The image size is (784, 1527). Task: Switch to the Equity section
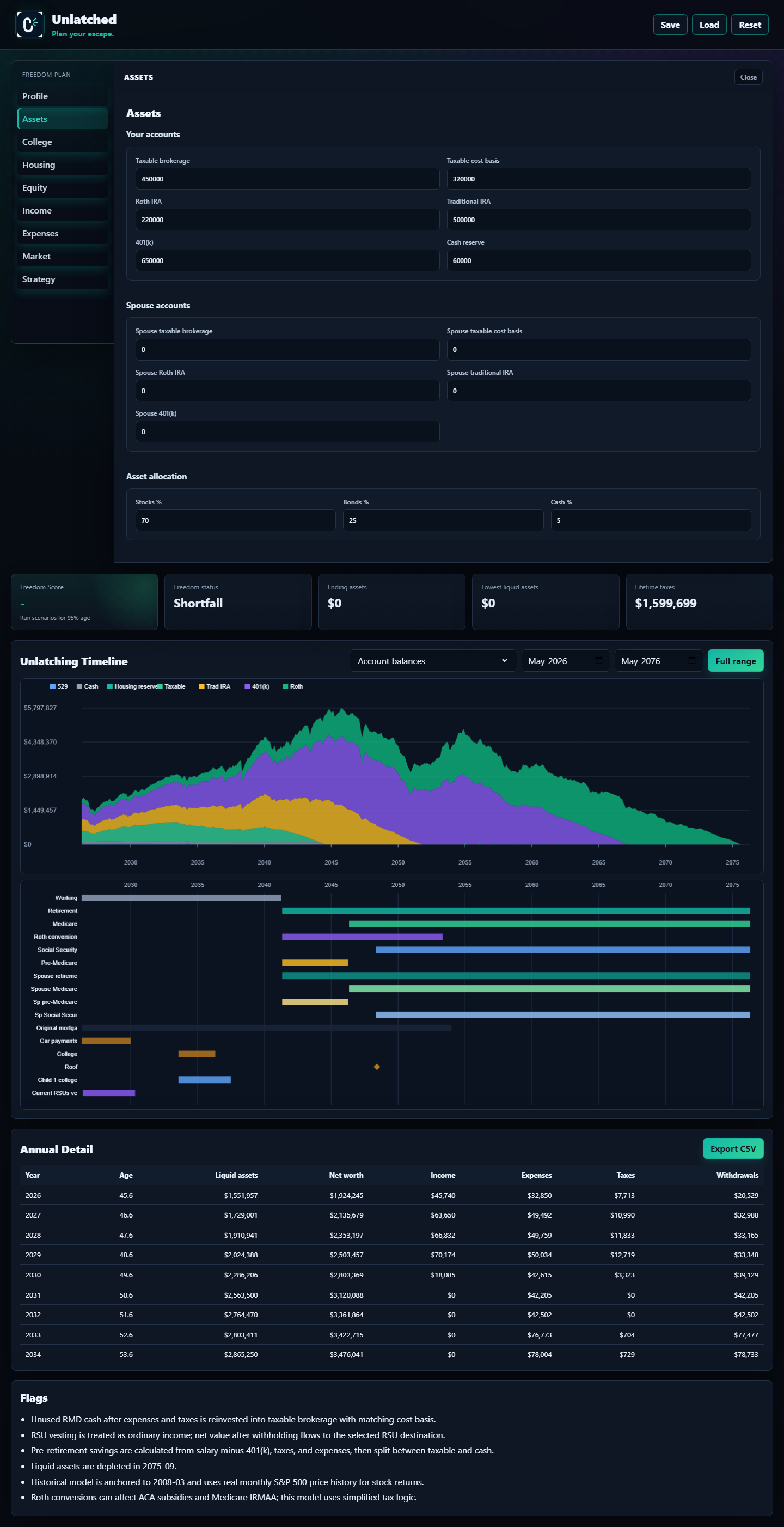[62, 187]
